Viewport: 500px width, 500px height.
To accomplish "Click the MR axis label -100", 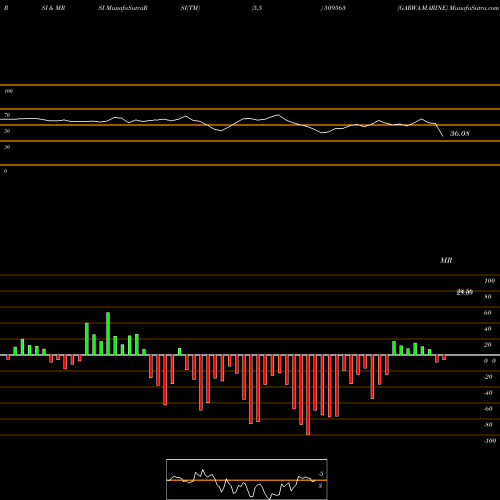I will click(490, 441).
